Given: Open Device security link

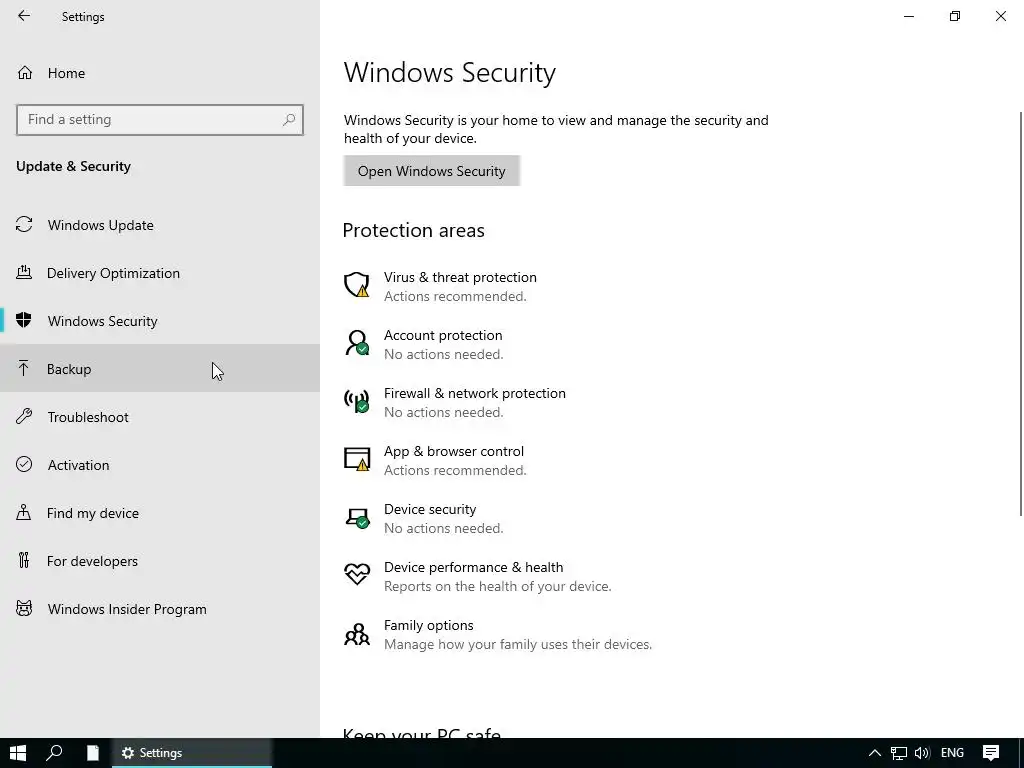Looking at the screenshot, I should click(x=430, y=509).
